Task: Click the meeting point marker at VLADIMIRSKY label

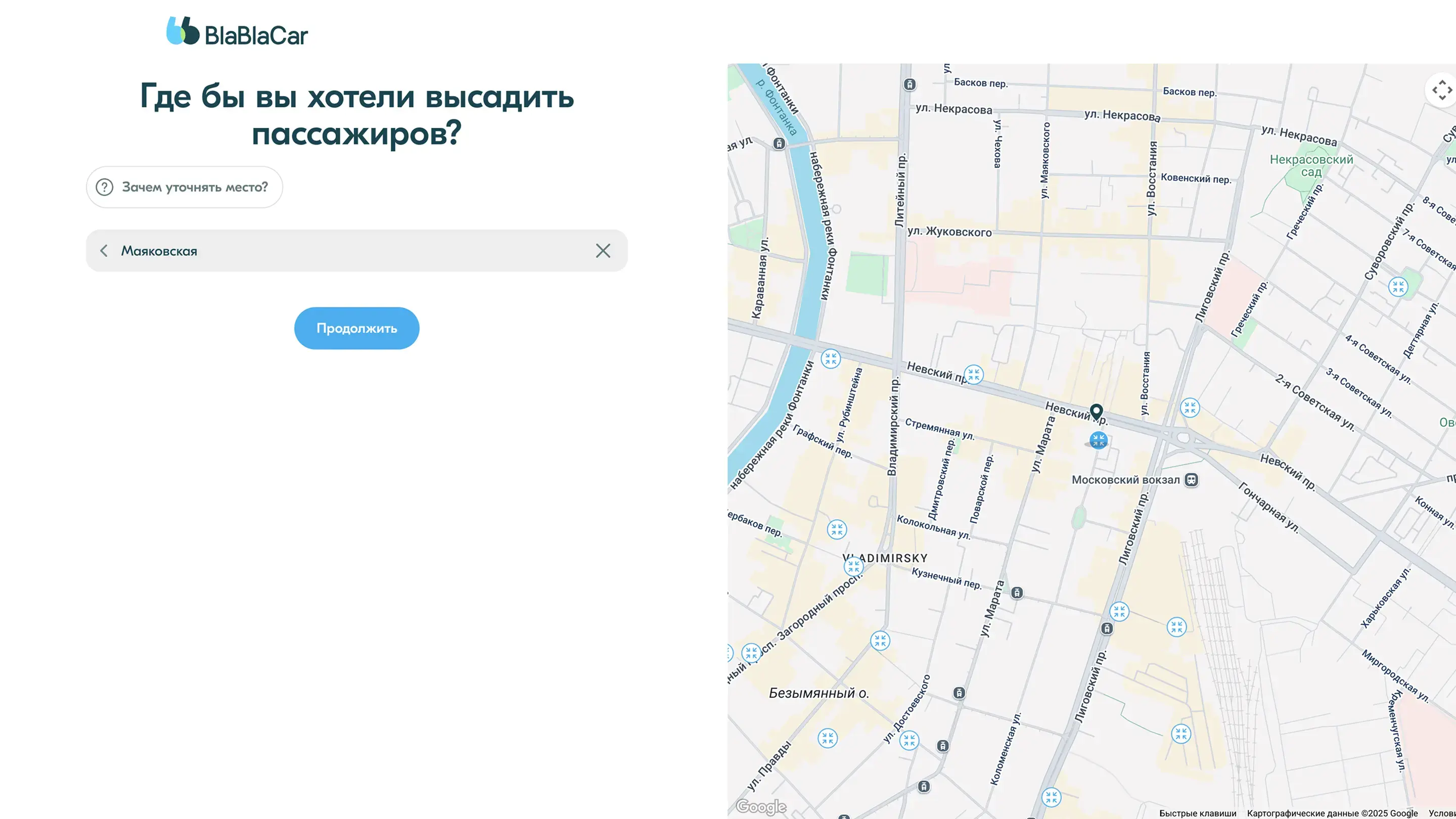Action: [x=853, y=566]
